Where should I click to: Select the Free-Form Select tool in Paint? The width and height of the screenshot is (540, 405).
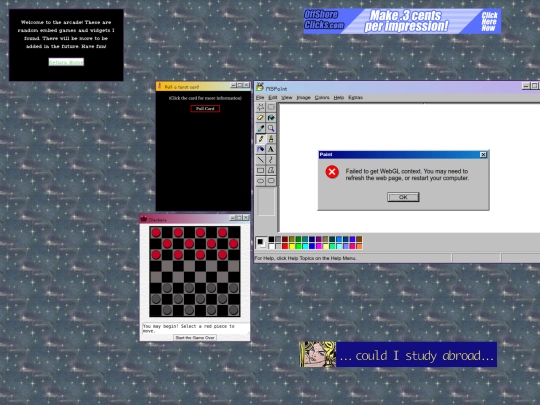261,107
